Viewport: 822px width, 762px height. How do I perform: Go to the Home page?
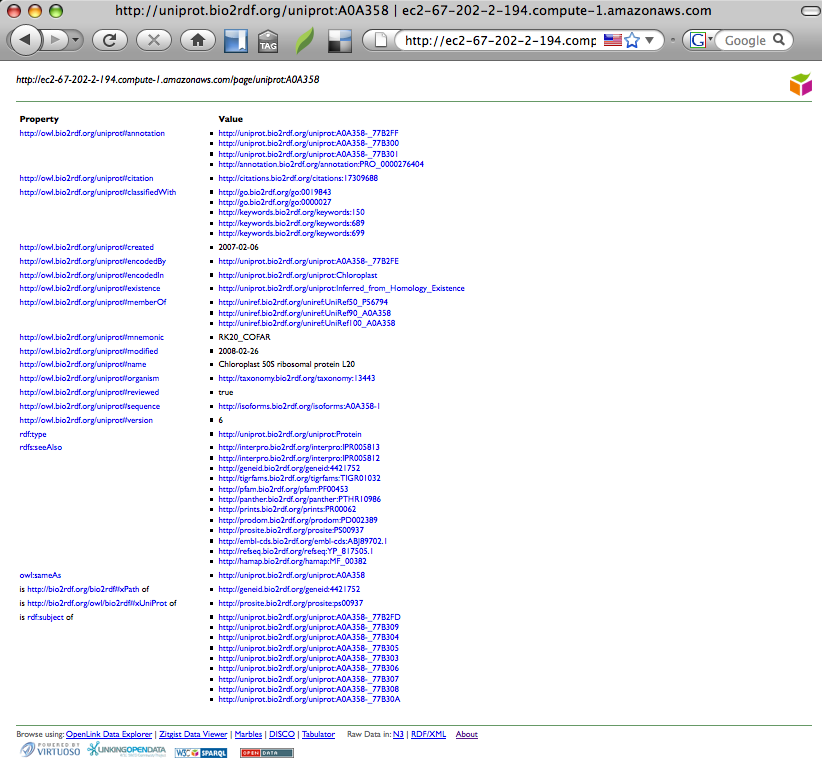click(198, 41)
